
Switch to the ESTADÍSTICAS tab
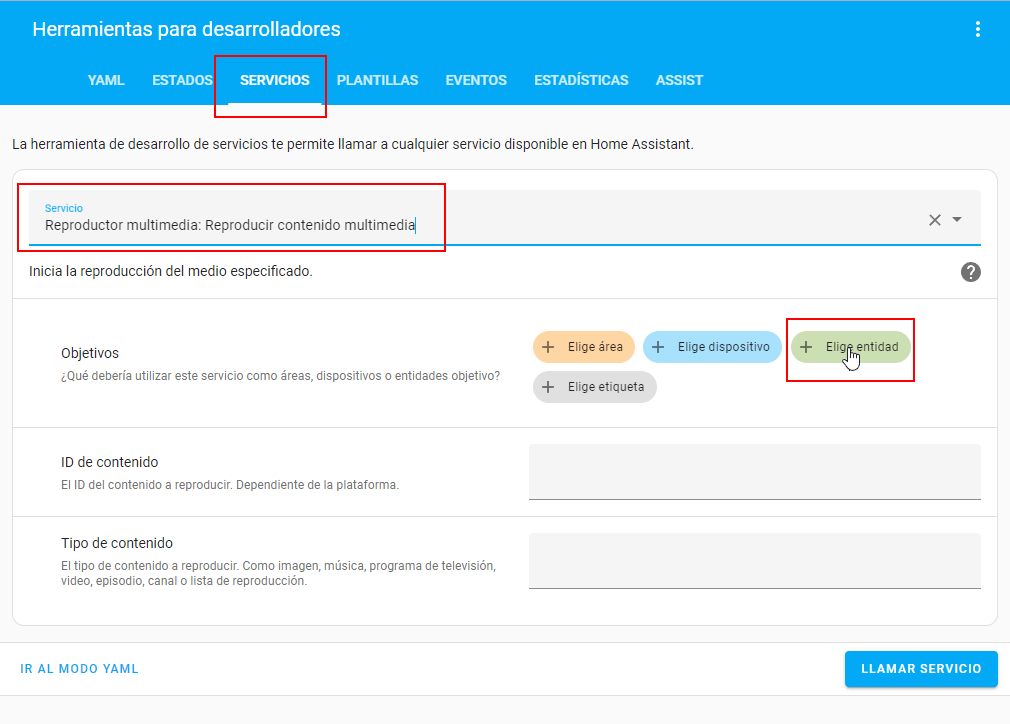[581, 80]
